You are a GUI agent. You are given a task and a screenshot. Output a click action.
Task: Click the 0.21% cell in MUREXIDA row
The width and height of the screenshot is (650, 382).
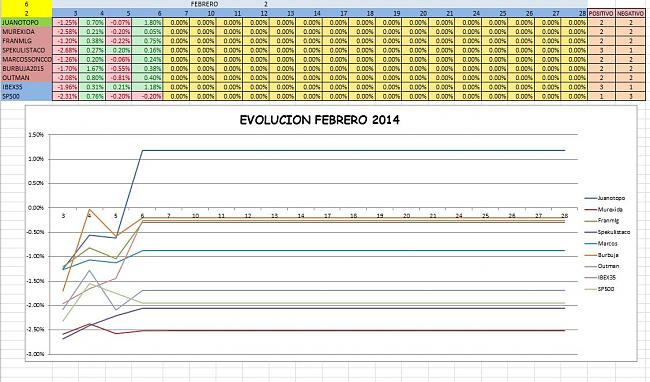92,31
